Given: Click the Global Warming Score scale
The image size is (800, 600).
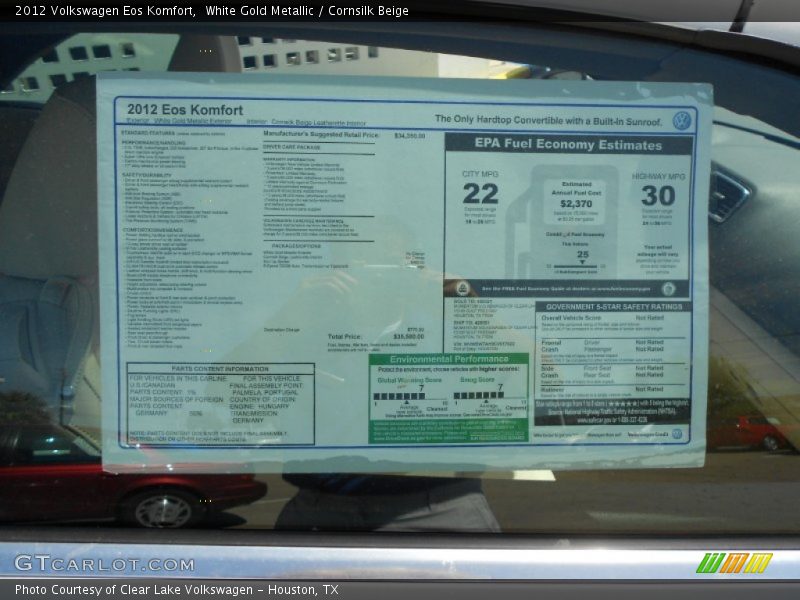Looking at the screenshot, I should [409, 394].
